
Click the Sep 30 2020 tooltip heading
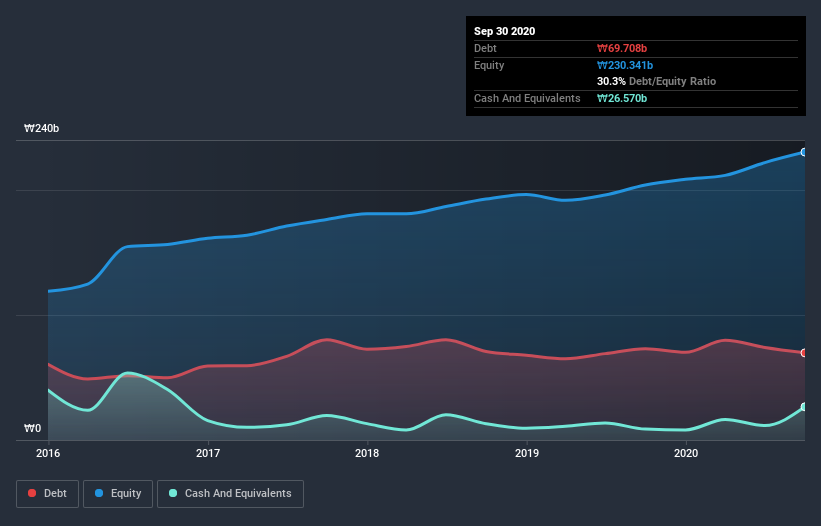point(504,31)
